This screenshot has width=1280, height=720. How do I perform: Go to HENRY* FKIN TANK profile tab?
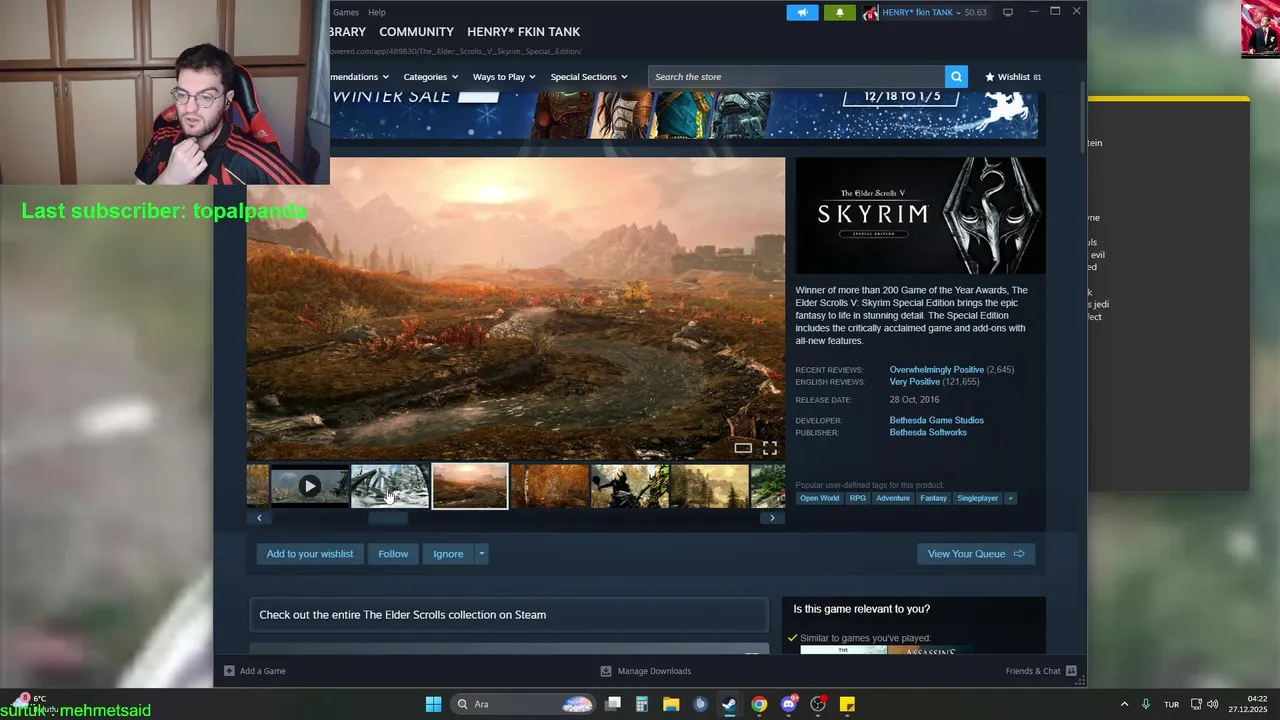click(523, 32)
